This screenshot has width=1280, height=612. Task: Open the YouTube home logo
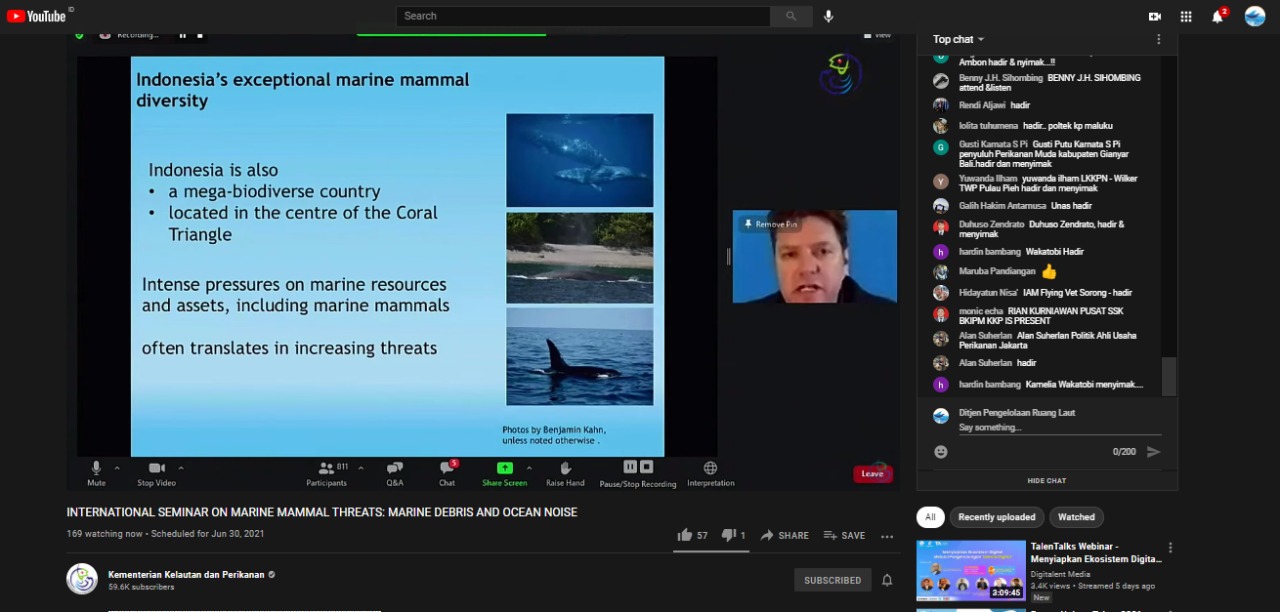coord(36,16)
